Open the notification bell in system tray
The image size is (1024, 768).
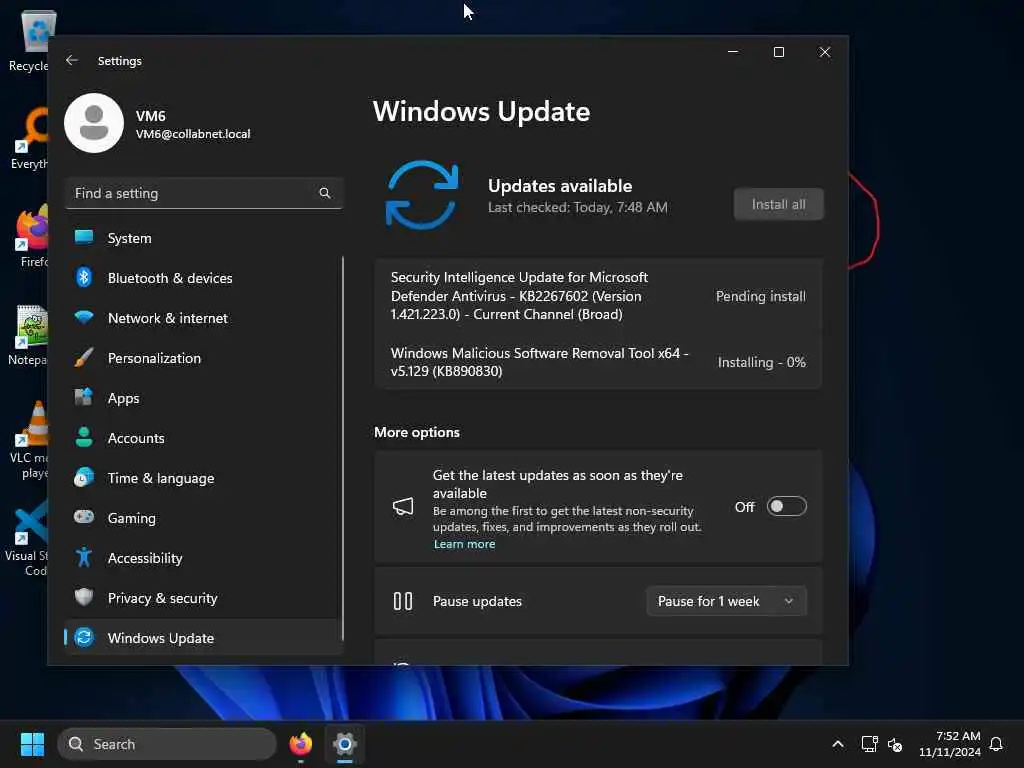coord(996,744)
